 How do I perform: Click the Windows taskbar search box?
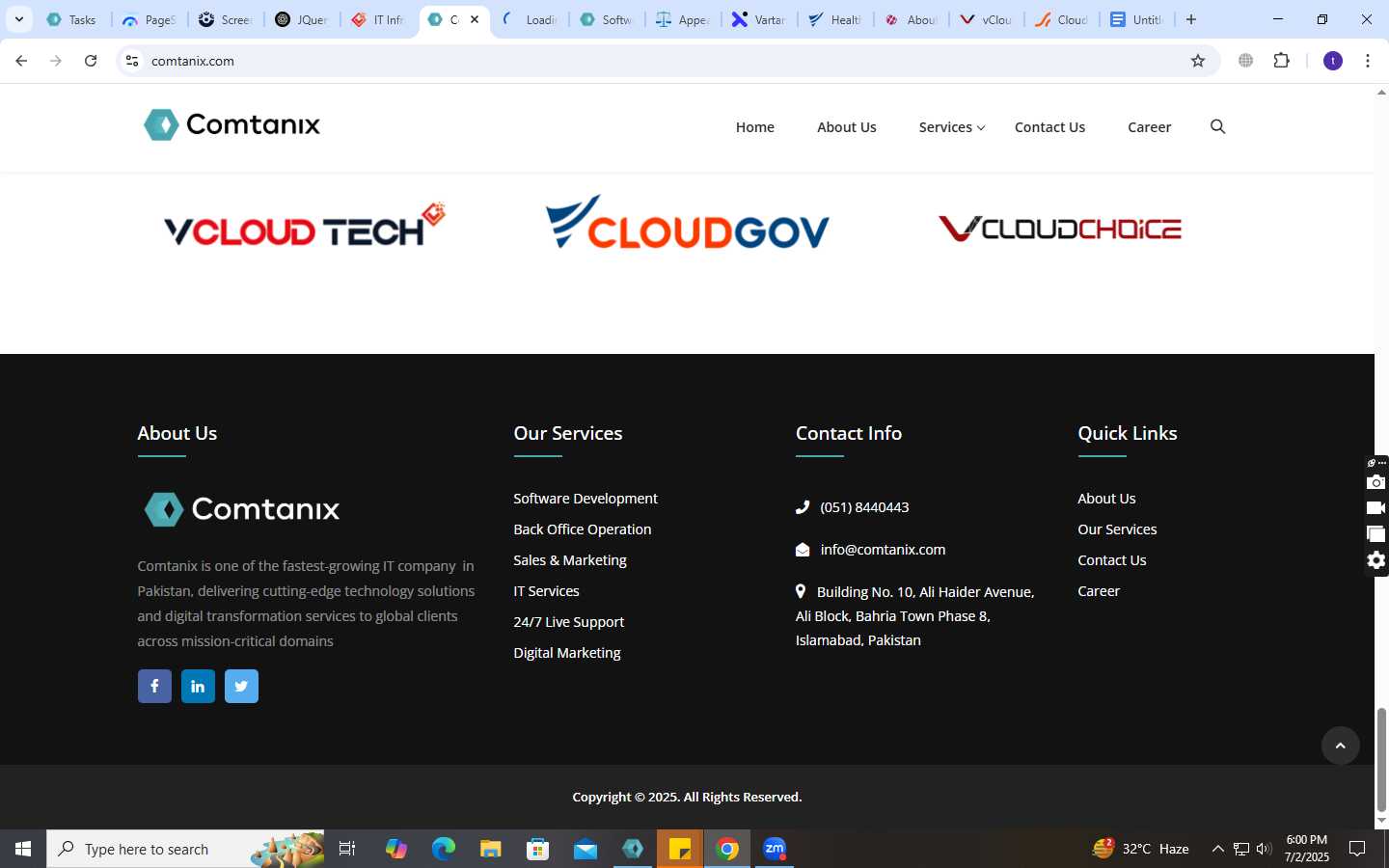pos(186,849)
